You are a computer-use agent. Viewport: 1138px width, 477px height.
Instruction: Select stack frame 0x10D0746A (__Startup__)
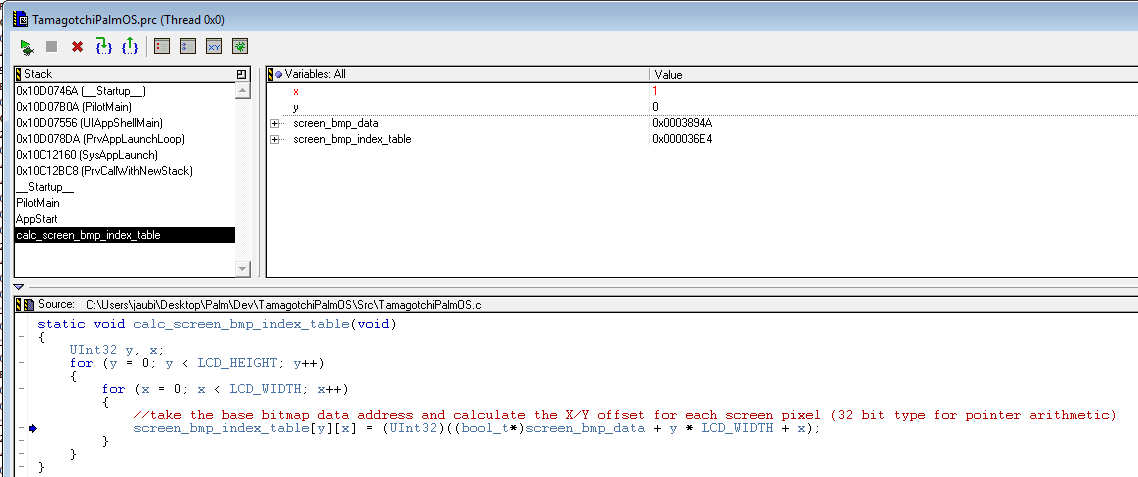point(125,91)
